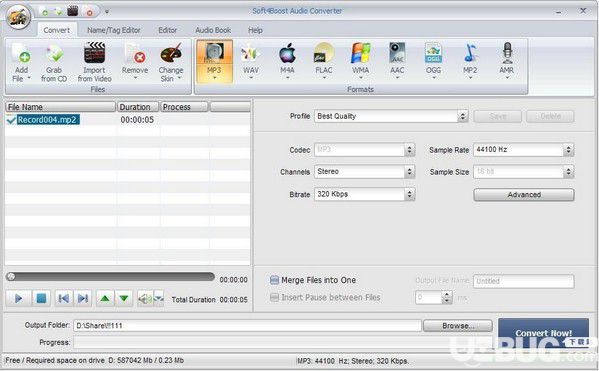
Task: Click the volume speaker icon
Action: 145,298
